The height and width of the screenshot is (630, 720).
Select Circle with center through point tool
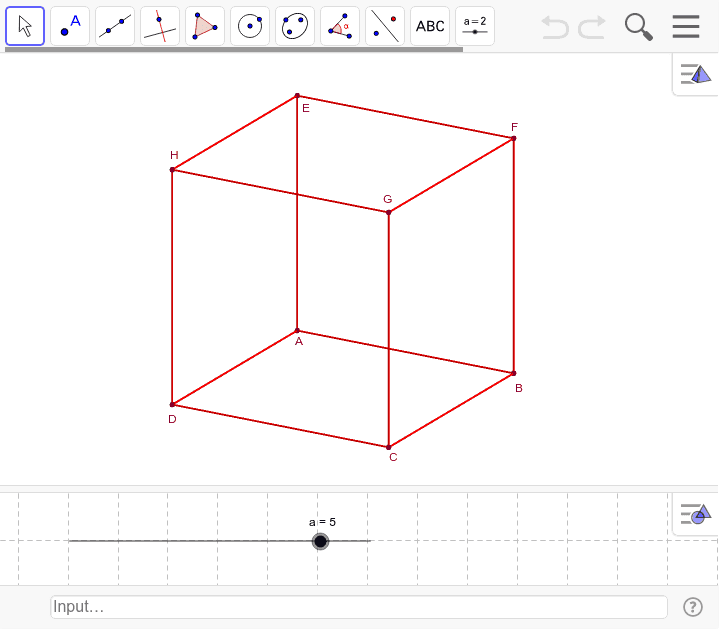point(250,26)
